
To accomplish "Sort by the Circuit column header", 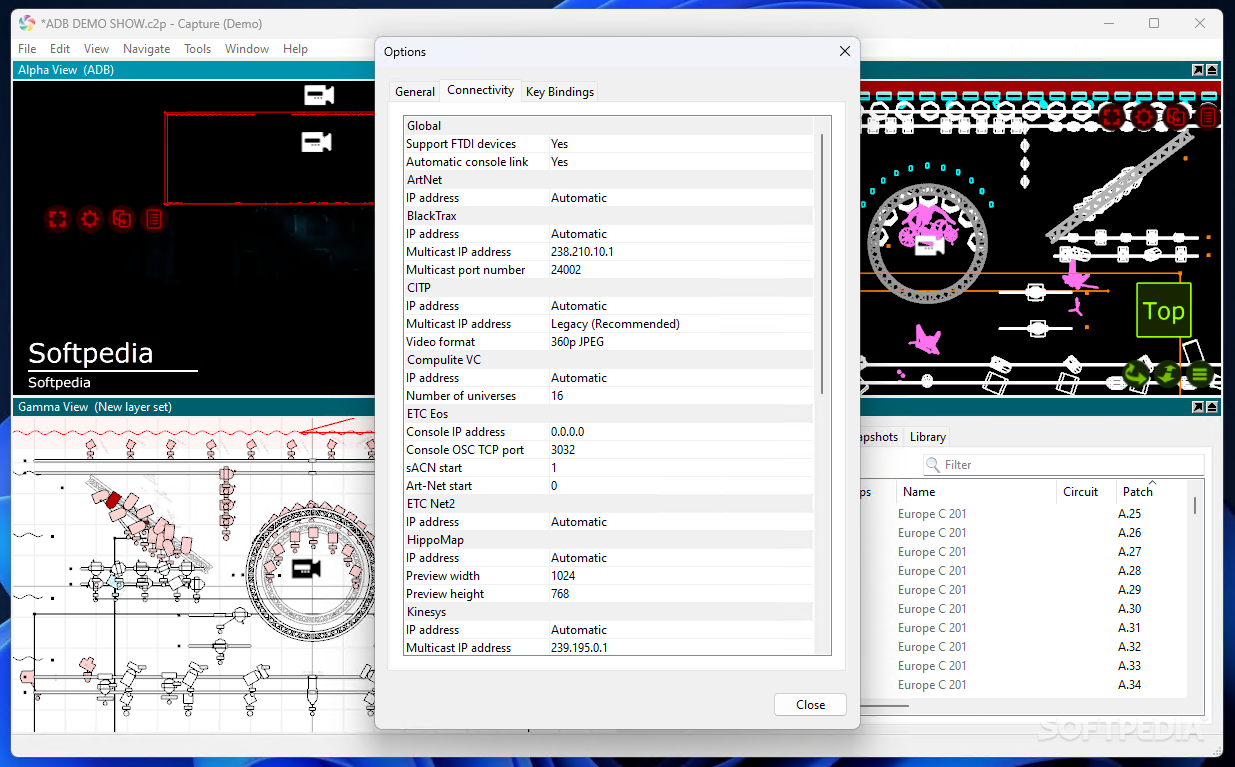I will (1085, 492).
